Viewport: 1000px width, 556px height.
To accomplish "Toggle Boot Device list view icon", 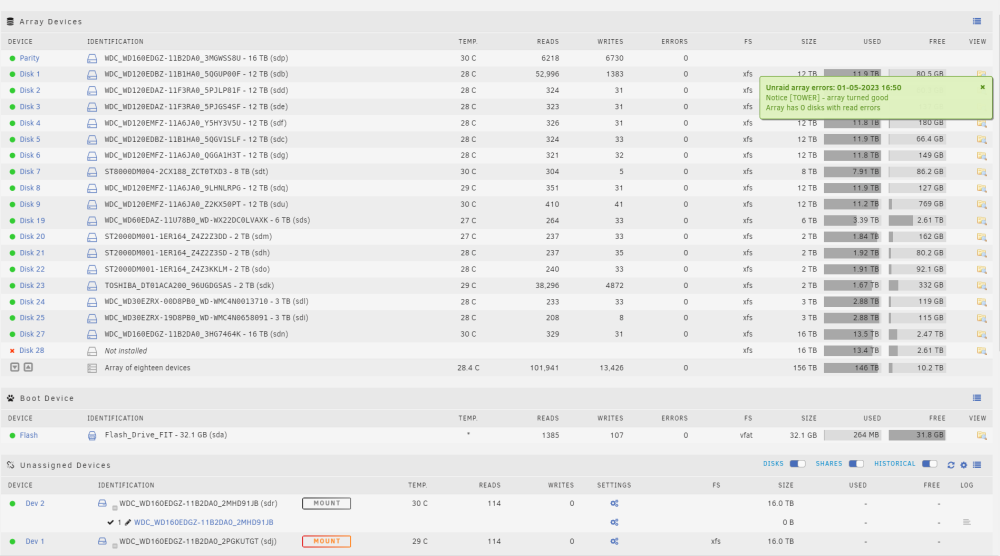I will 977,399.
